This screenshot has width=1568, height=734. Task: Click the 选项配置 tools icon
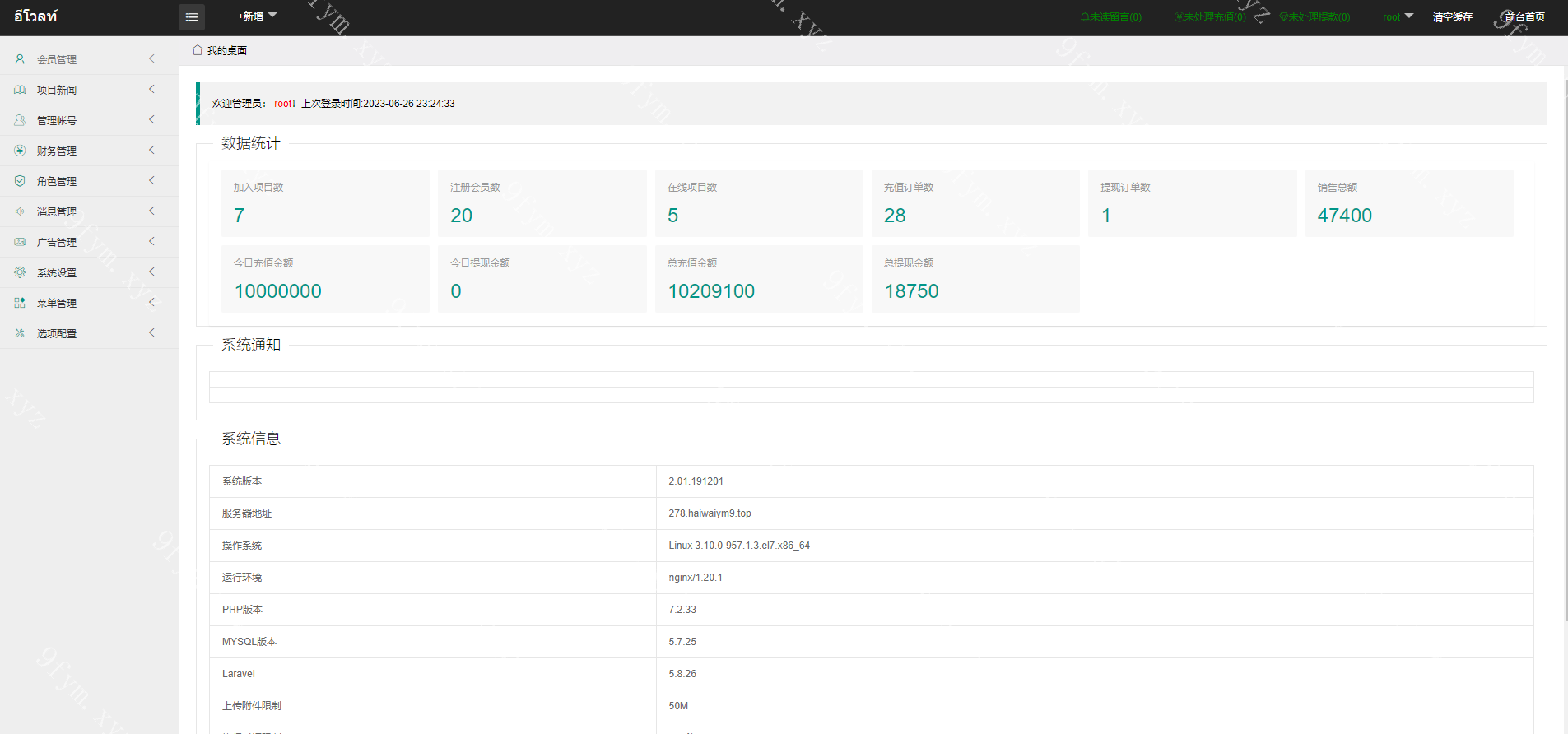pos(20,333)
